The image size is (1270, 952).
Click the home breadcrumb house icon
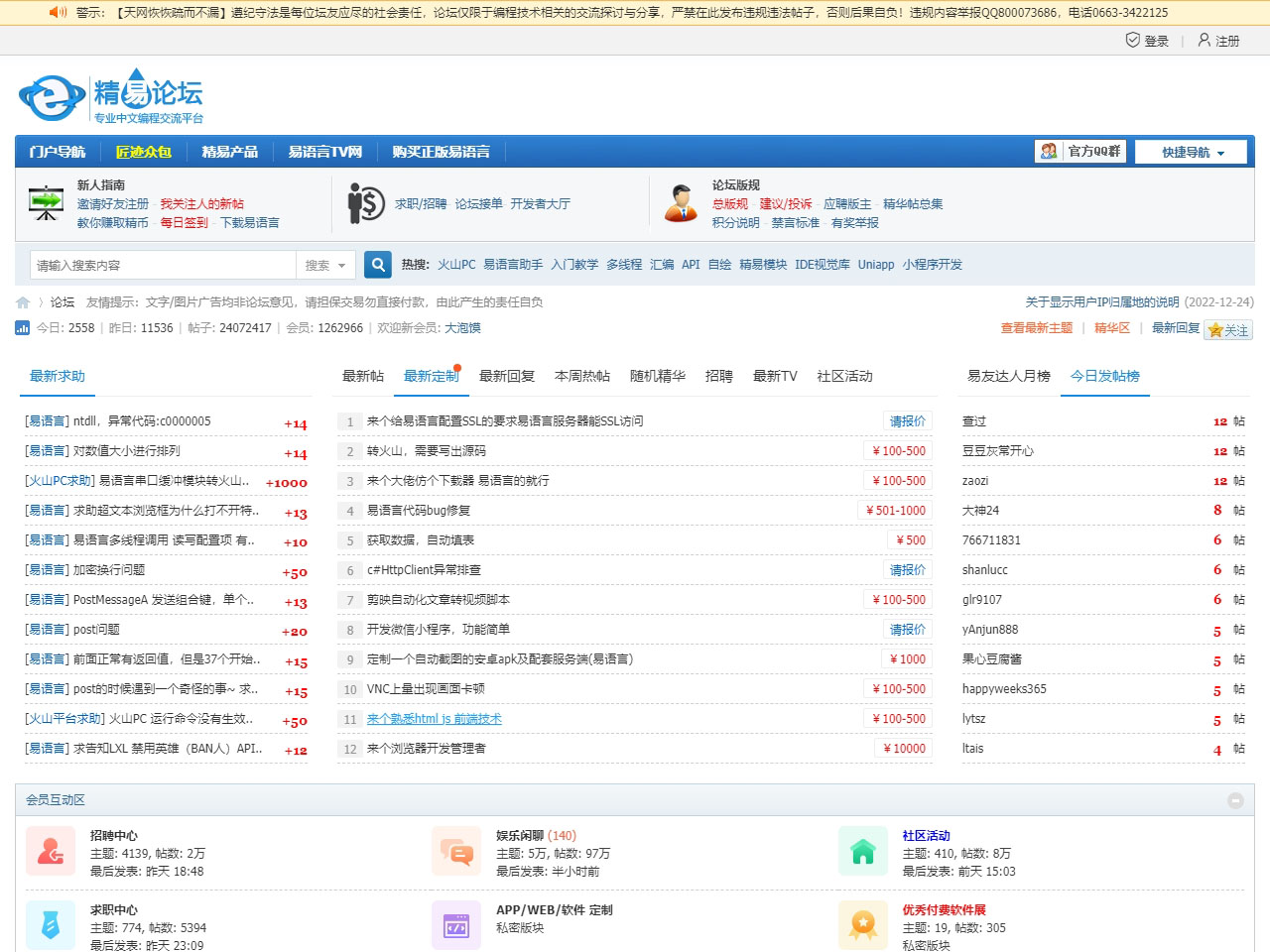[22, 301]
